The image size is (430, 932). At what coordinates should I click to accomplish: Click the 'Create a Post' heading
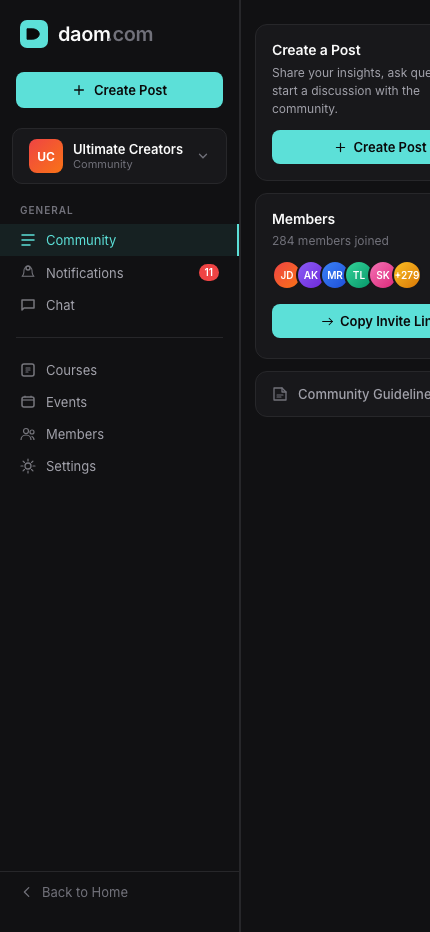316,50
